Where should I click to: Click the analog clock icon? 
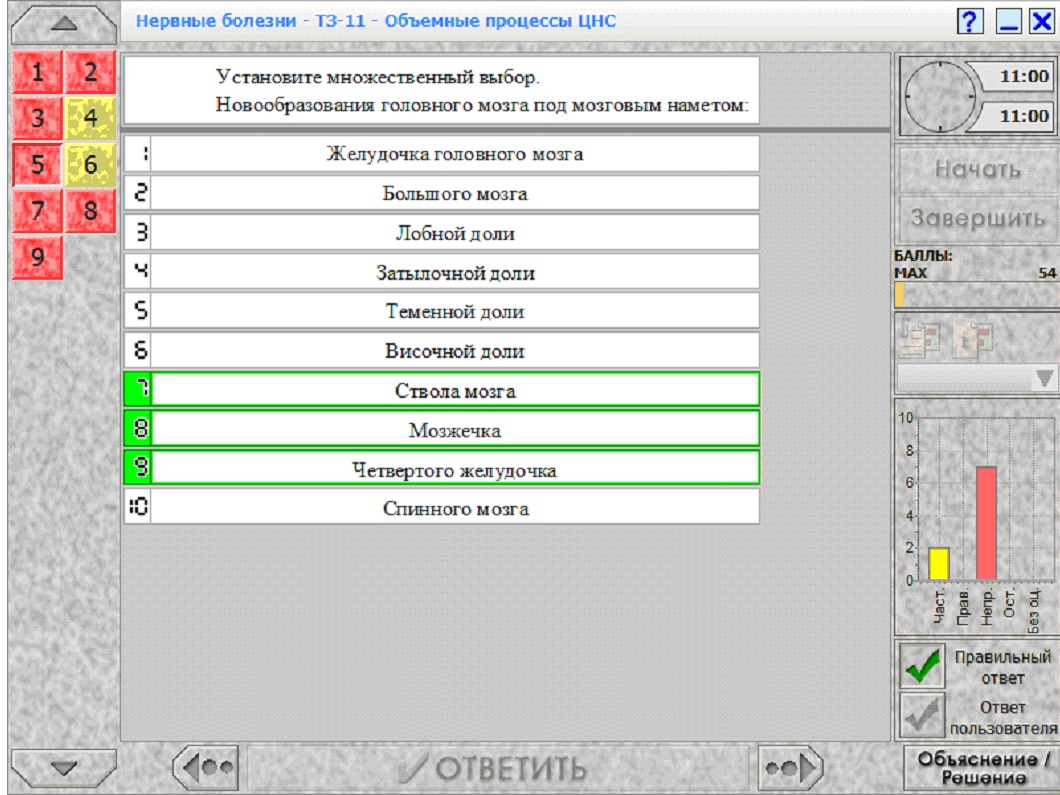pyautogui.click(x=940, y=97)
